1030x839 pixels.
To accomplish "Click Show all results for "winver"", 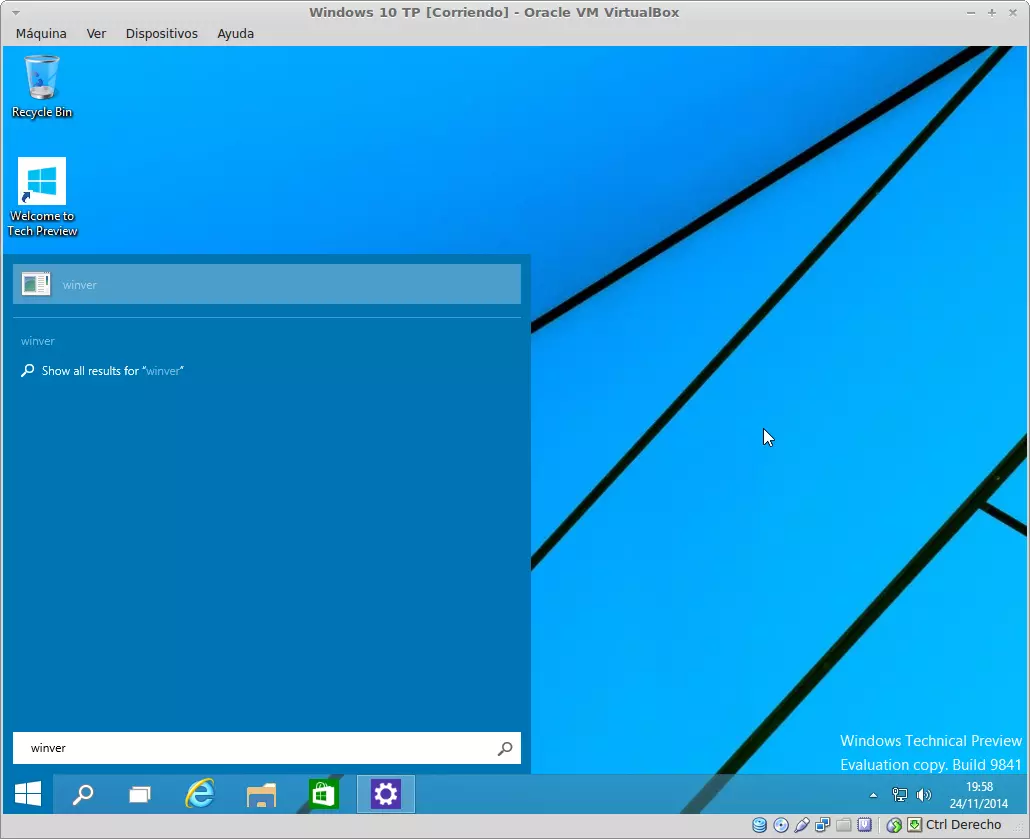I will click(x=112, y=371).
